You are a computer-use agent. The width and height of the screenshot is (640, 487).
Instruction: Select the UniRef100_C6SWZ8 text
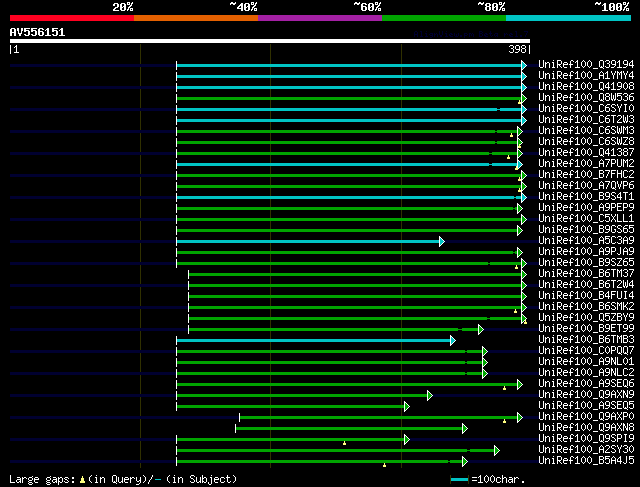pos(586,142)
